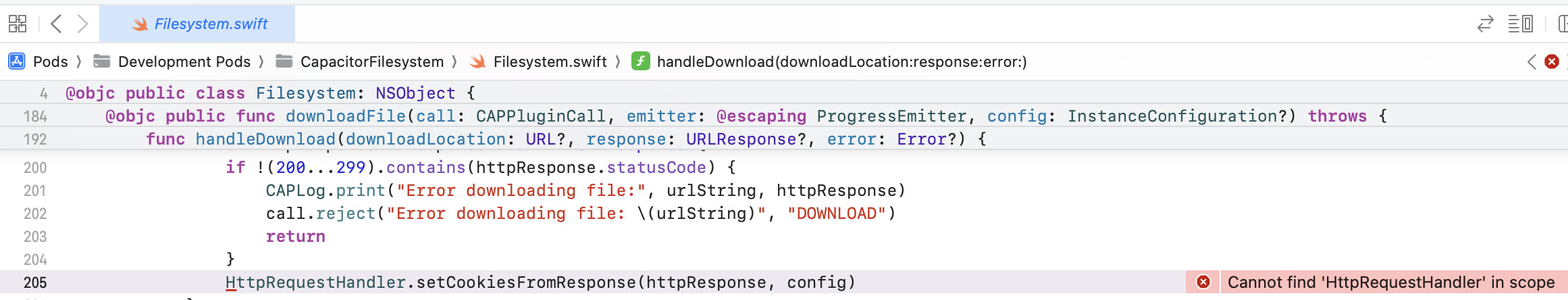The image size is (1568, 300).
Task: Open handleDownload function breadcrumb
Action: pos(842,61)
